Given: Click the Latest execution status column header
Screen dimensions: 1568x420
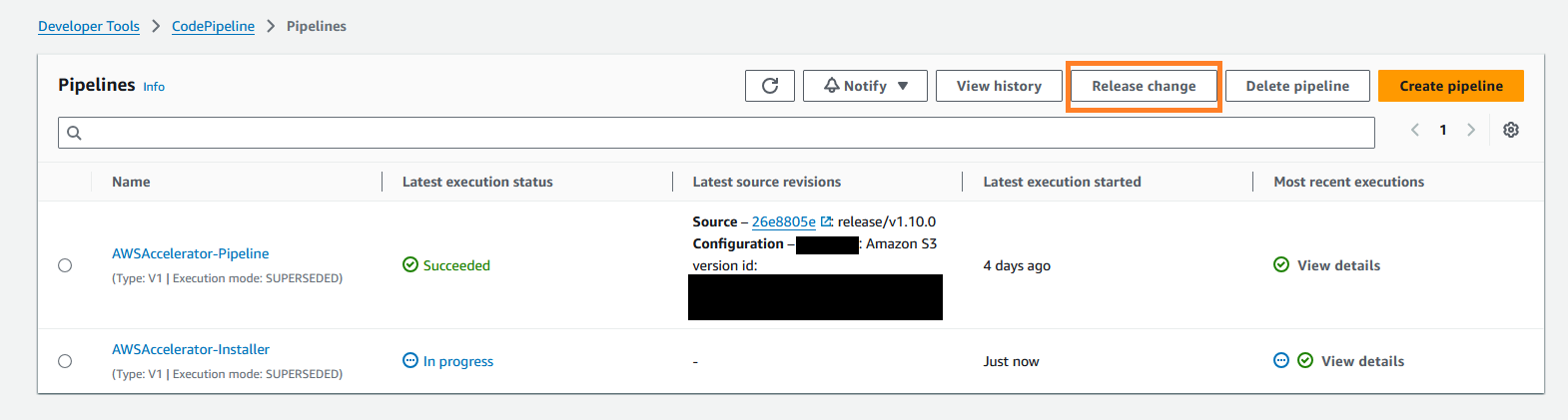Looking at the screenshot, I should [x=477, y=182].
